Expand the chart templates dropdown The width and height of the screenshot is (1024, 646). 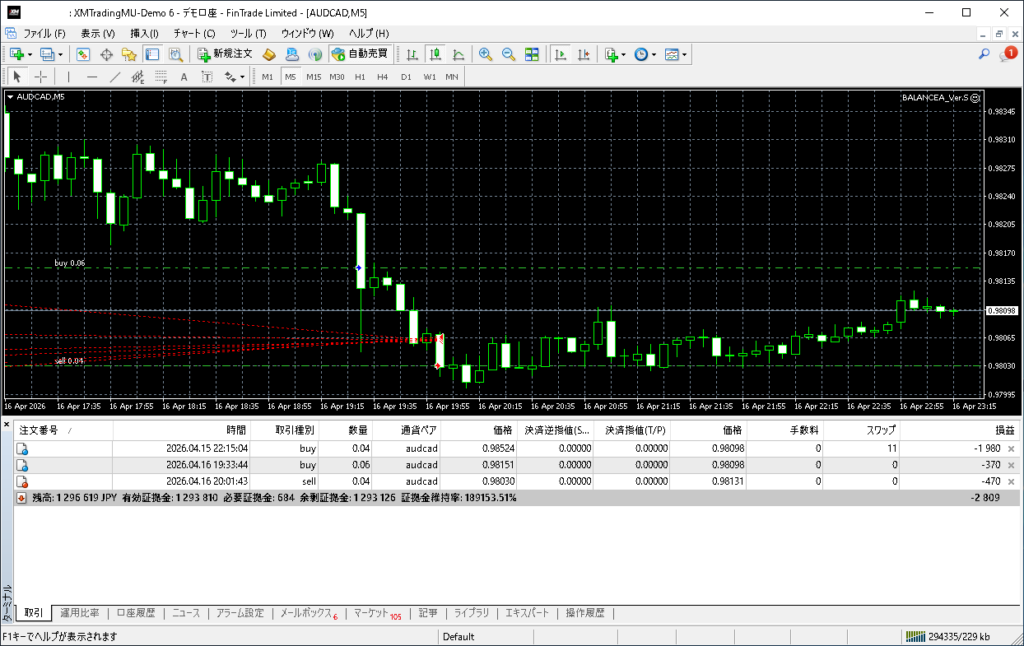tap(685, 54)
